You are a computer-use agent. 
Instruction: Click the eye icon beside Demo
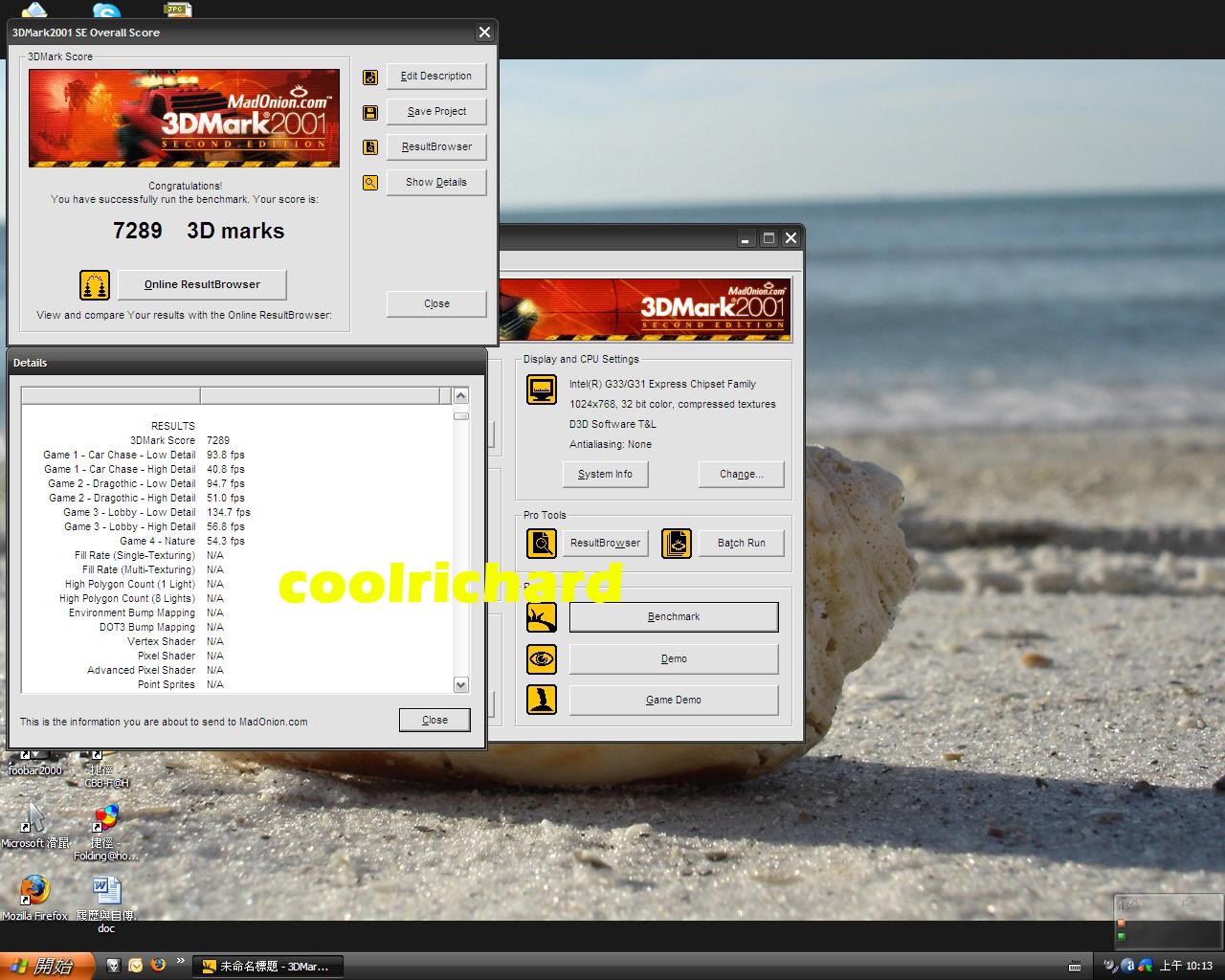[542, 658]
